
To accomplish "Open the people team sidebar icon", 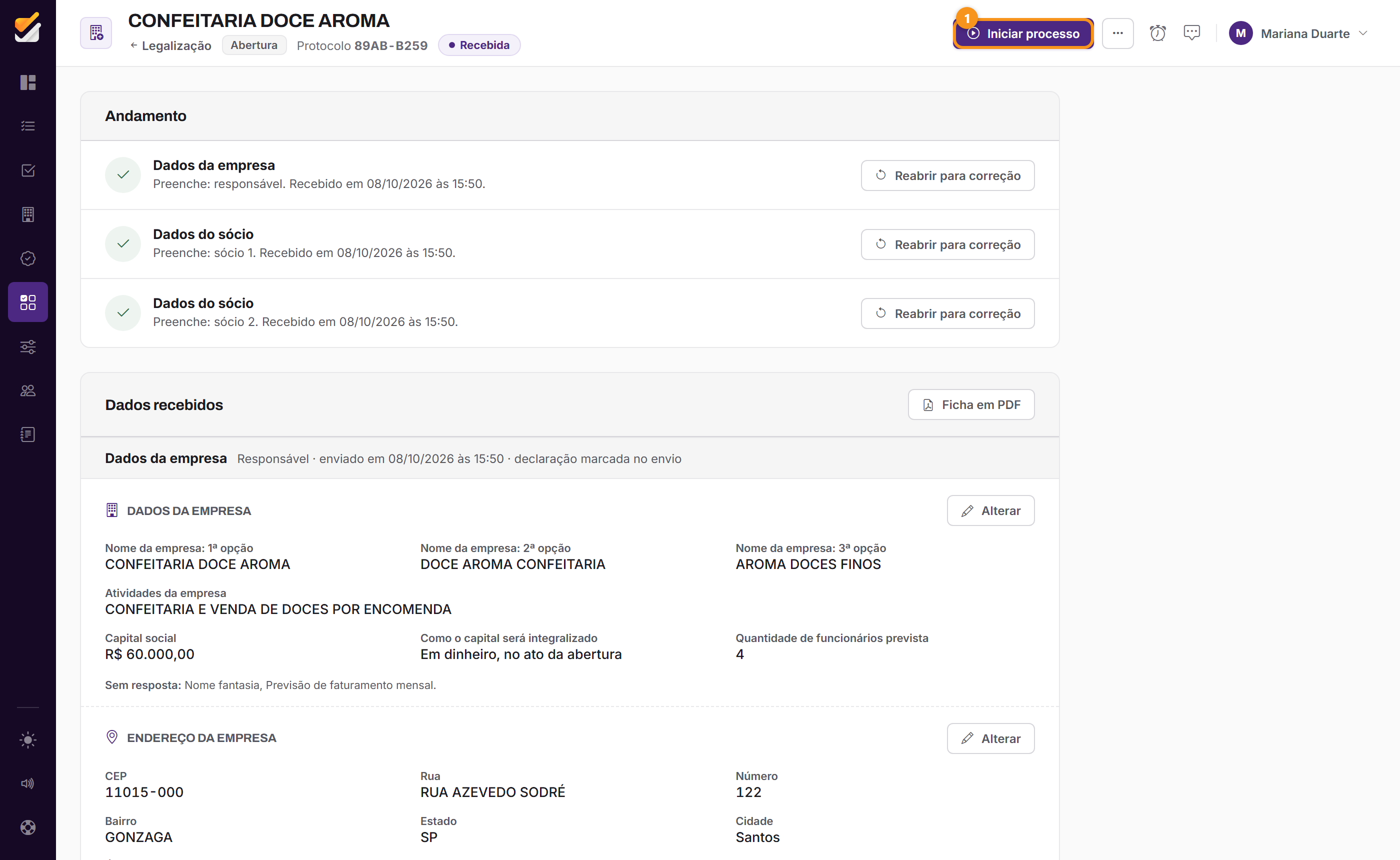I will pyautogui.click(x=28, y=390).
